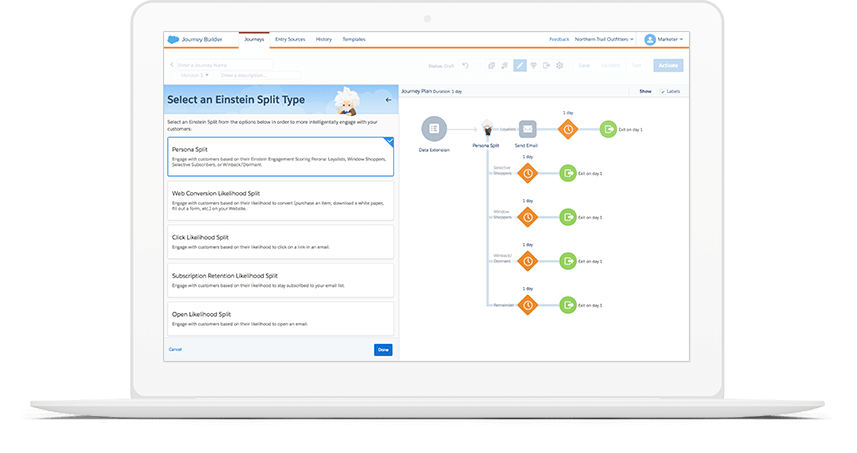
Task: Open journey settings gear icon
Action: click(559, 66)
